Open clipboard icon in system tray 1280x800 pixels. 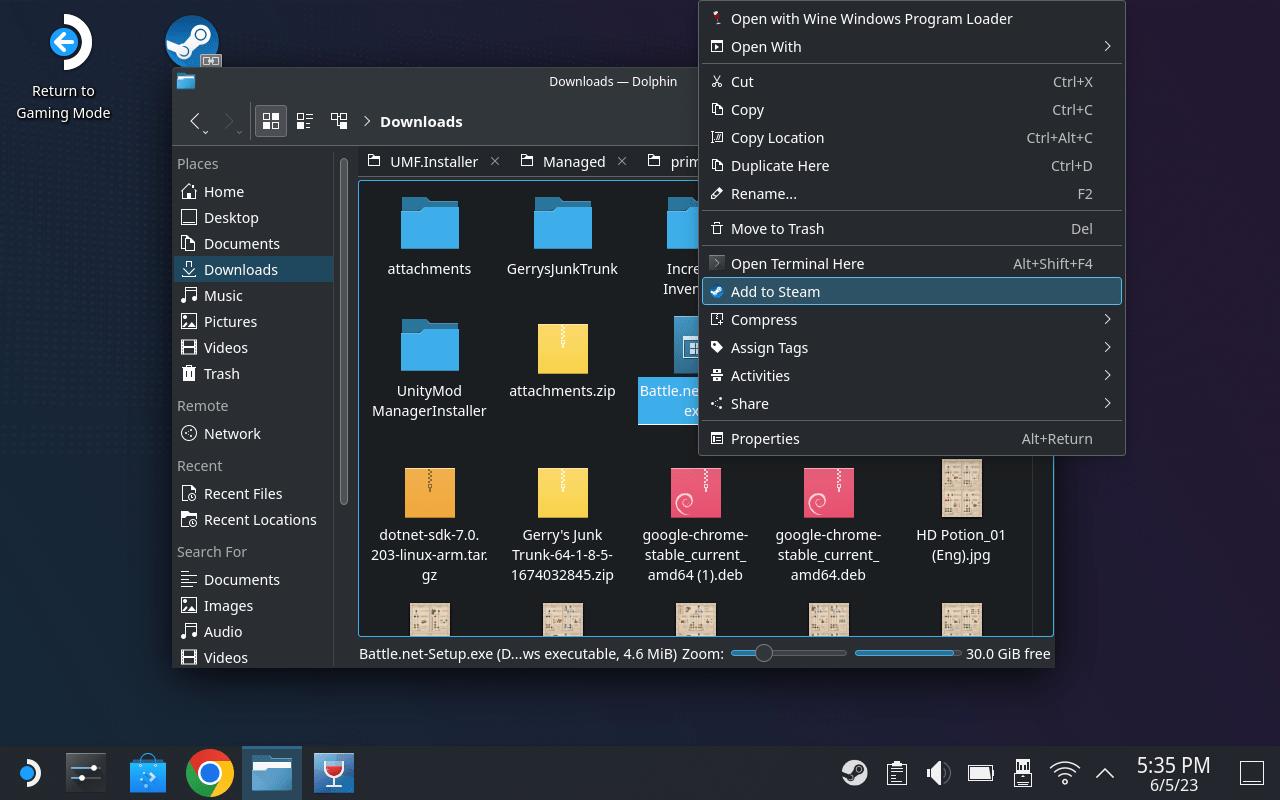click(897, 772)
